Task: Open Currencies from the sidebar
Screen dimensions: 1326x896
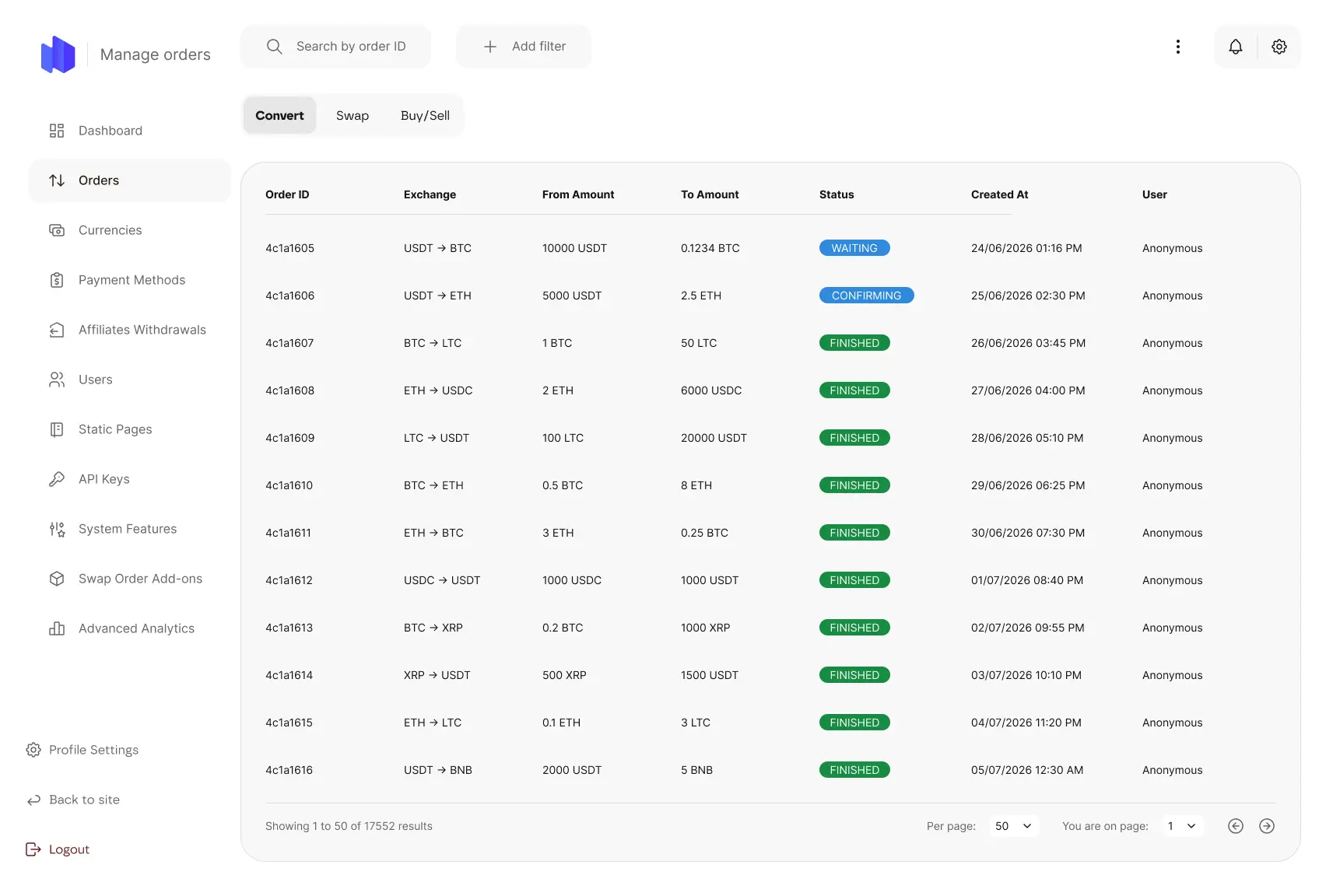Action: [x=130, y=230]
